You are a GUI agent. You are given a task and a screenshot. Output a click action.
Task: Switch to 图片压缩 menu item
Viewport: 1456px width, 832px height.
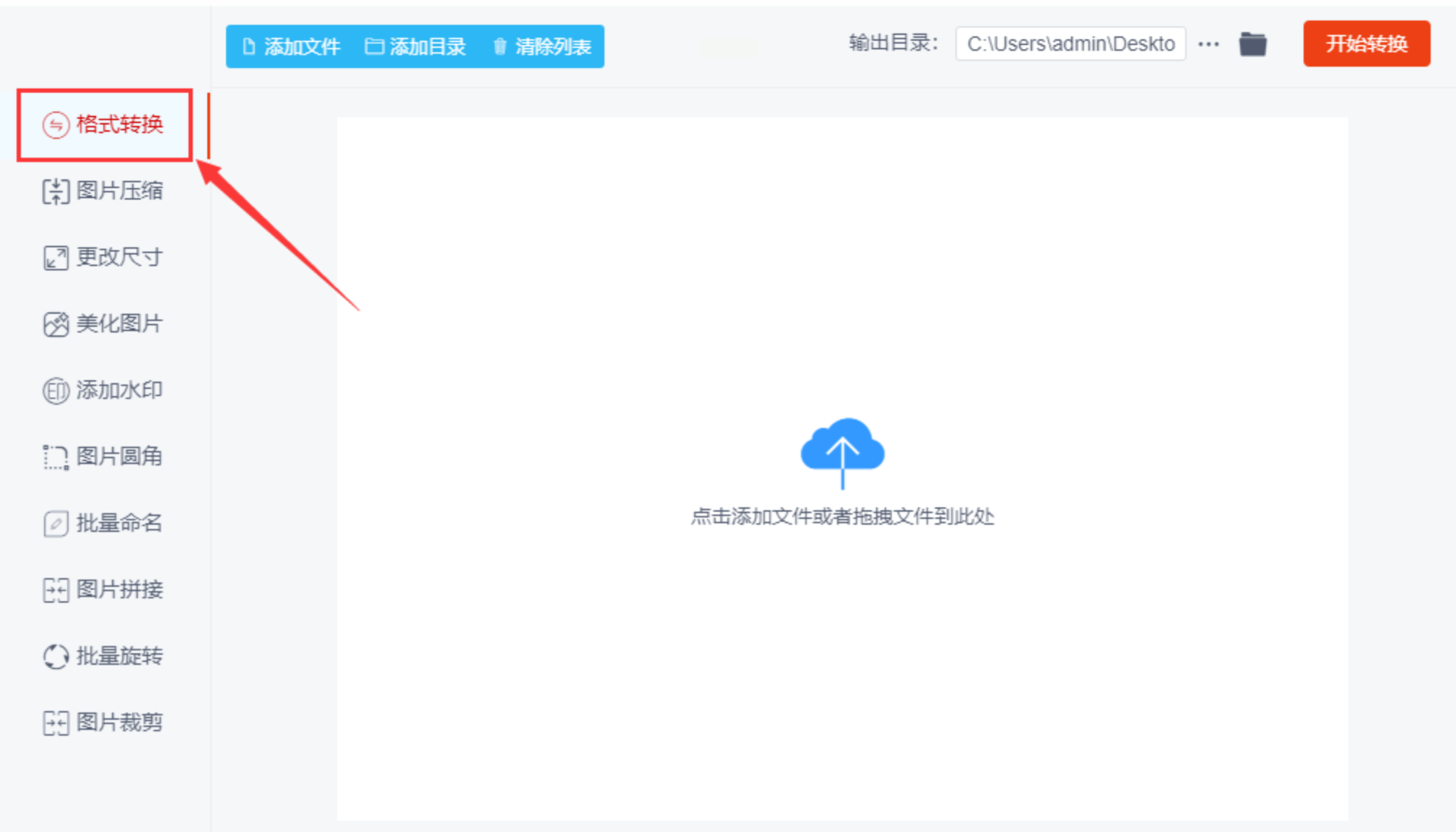point(119,191)
